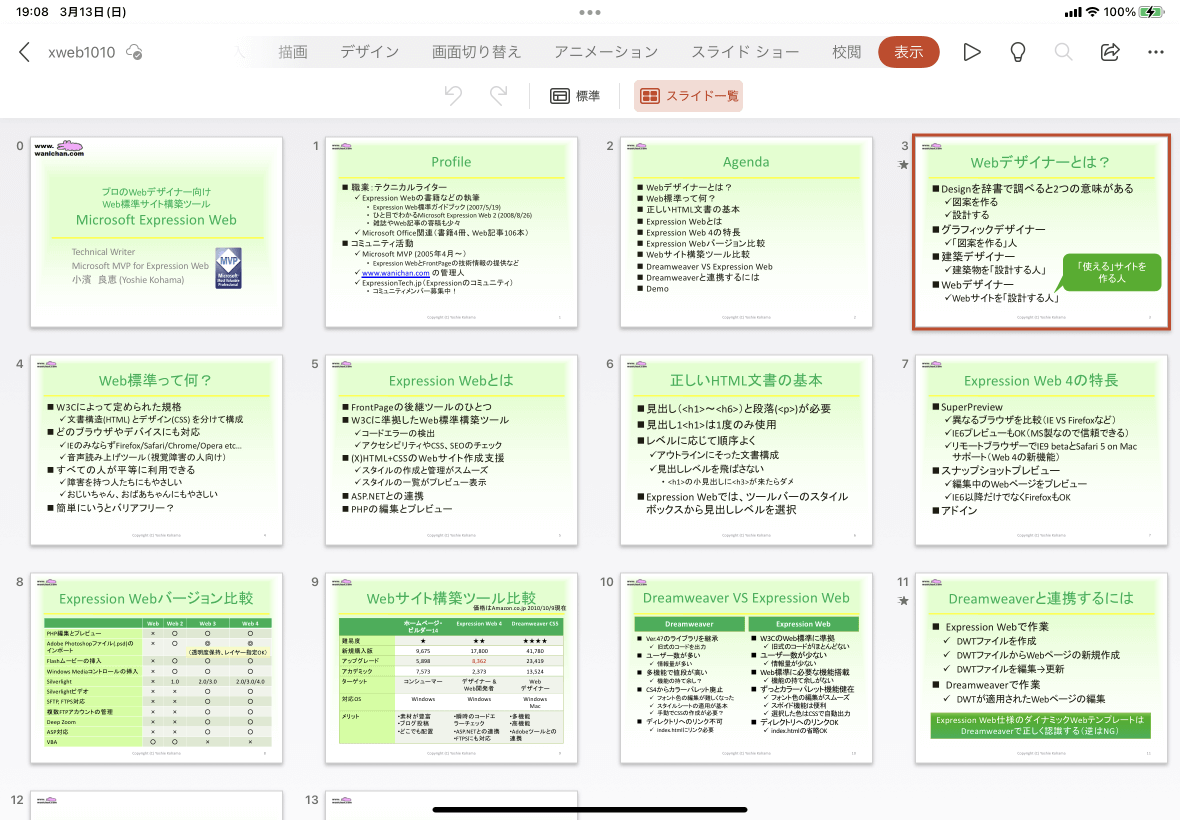Select the Agenda slide thumbnail

click(x=746, y=231)
